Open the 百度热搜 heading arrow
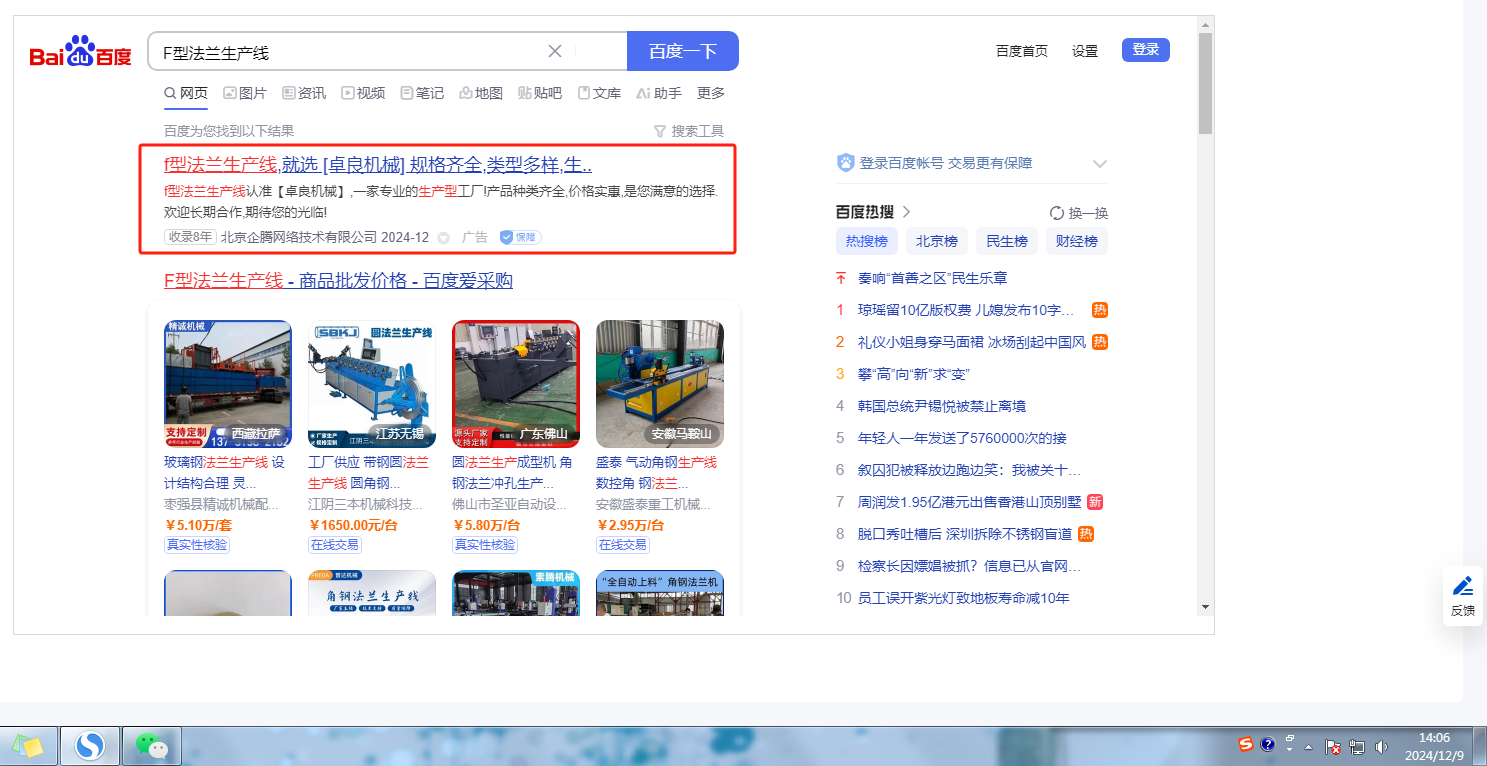The width and height of the screenshot is (1487, 766). point(906,212)
